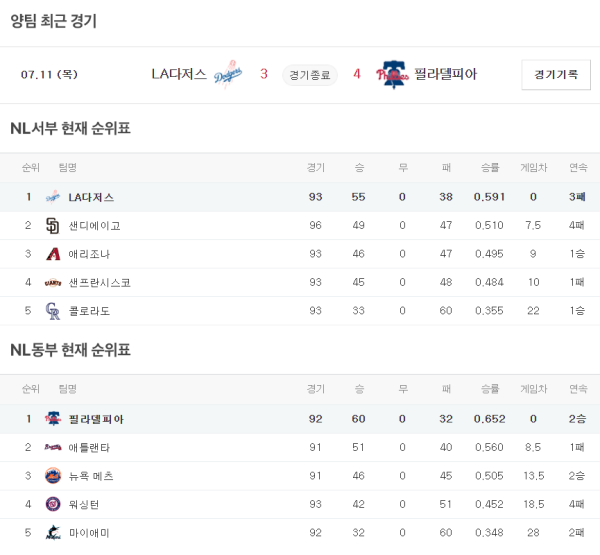
Task: Click the LA다저스 logo in NL서부 standings
Action: pyautogui.click(x=53, y=197)
